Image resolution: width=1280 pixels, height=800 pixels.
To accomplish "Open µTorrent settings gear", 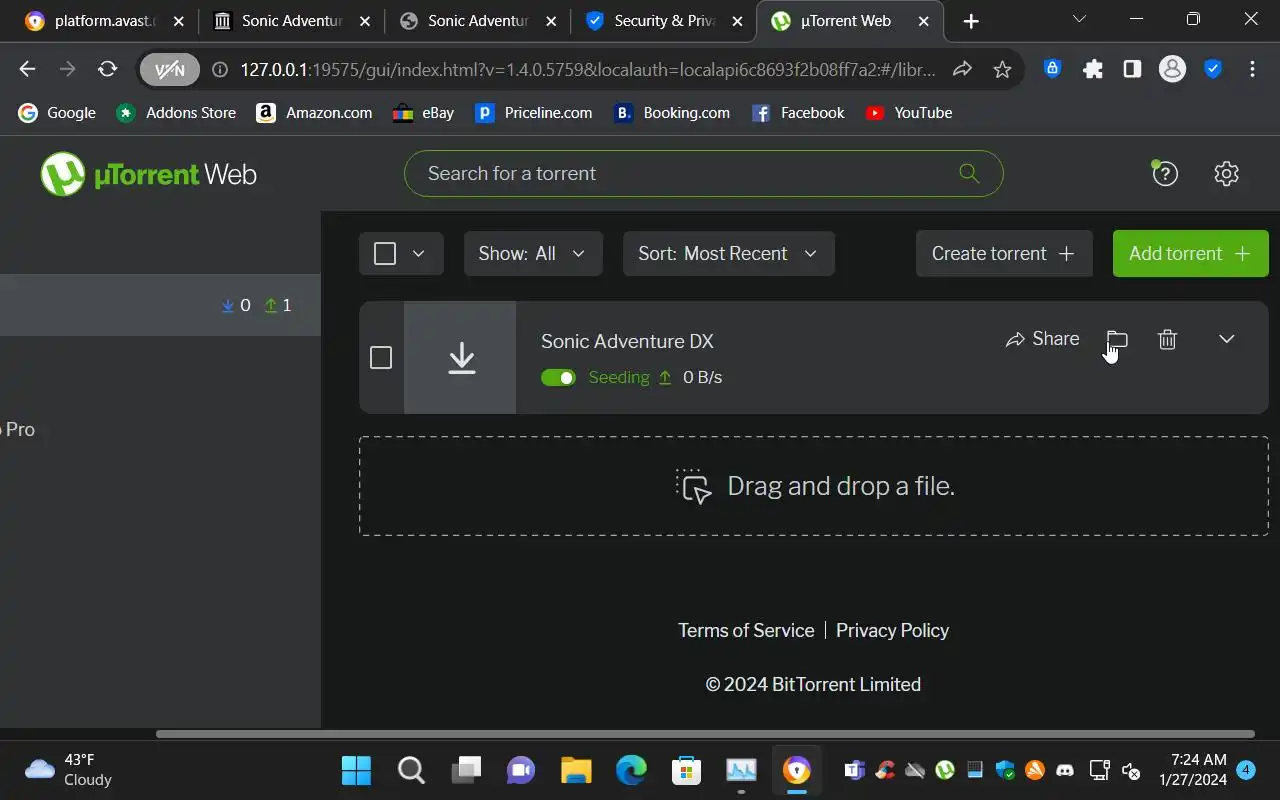I will pos(1226,173).
